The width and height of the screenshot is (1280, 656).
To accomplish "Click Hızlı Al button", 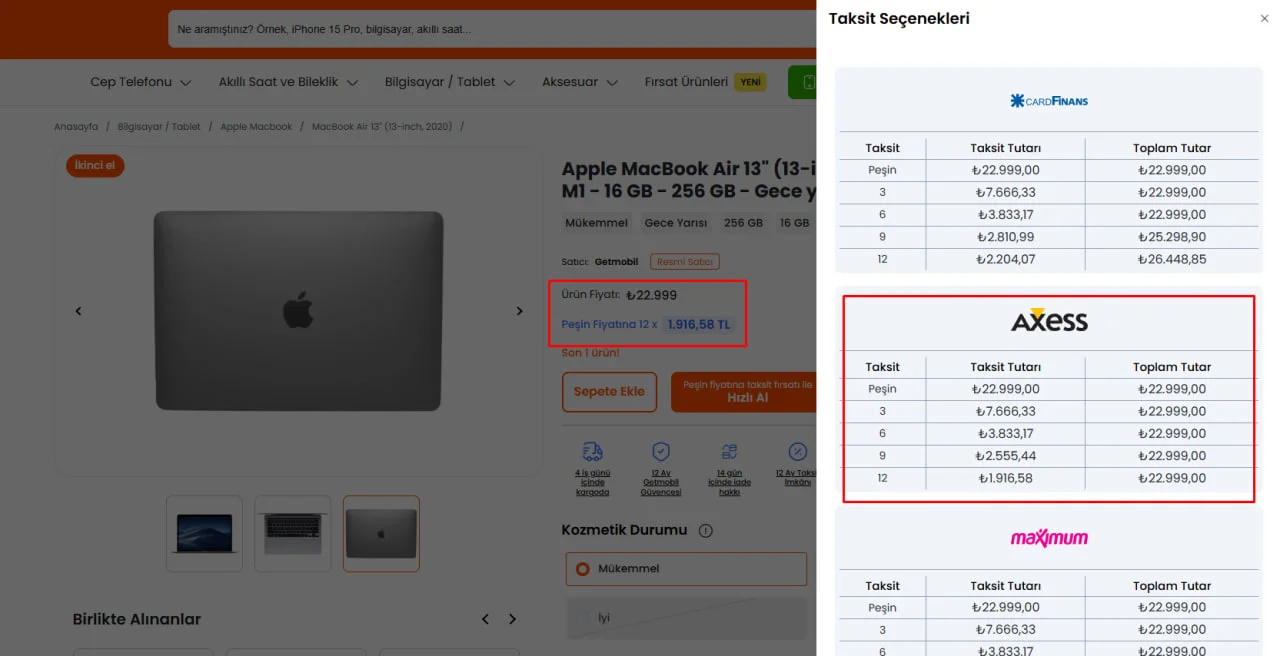I will click(x=746, y=392).
